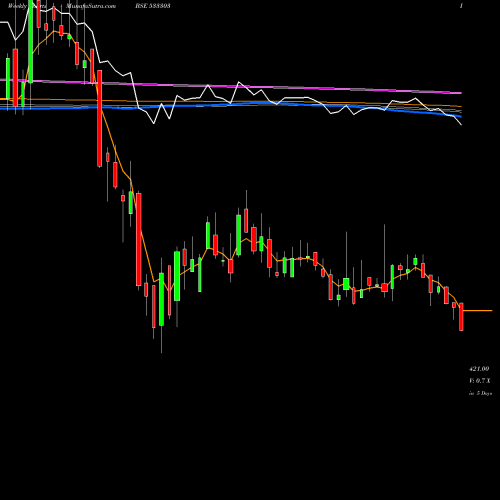Click the 'Weekly Charts' title label
The image size is (500, 500).
click(x=27, y=6)
